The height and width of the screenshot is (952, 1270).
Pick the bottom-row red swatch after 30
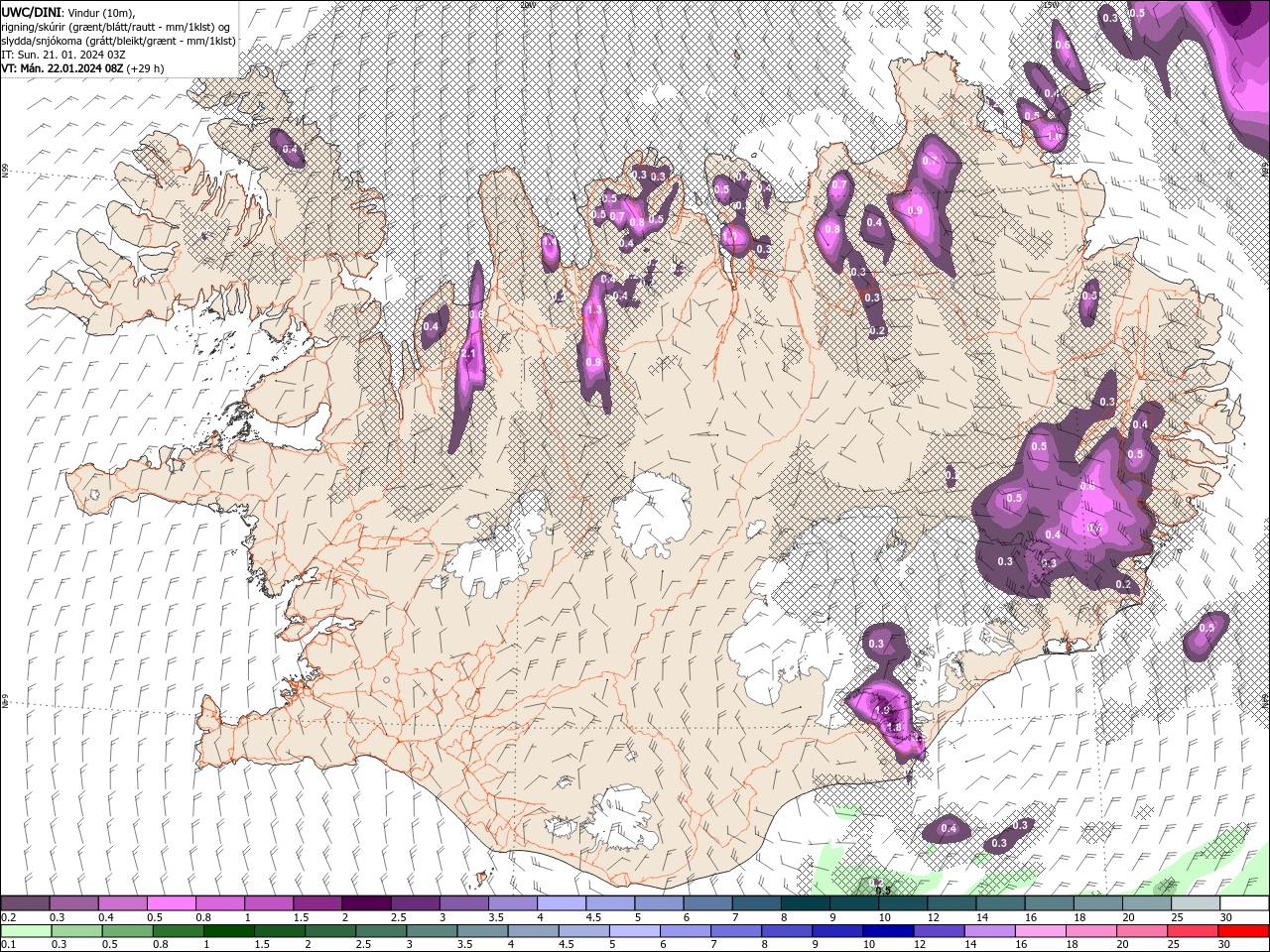pos(1243,931)
